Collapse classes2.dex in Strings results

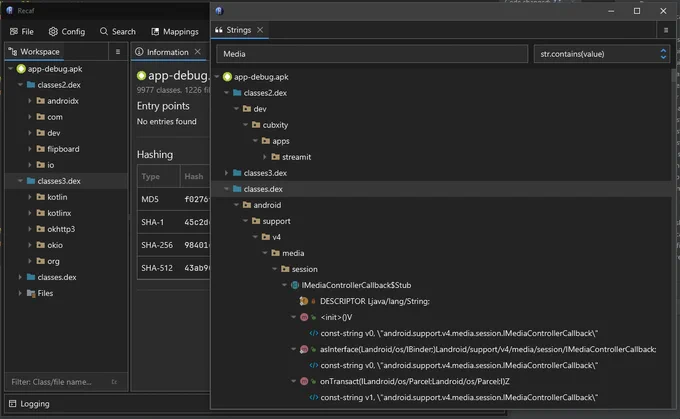coord(226,93)
